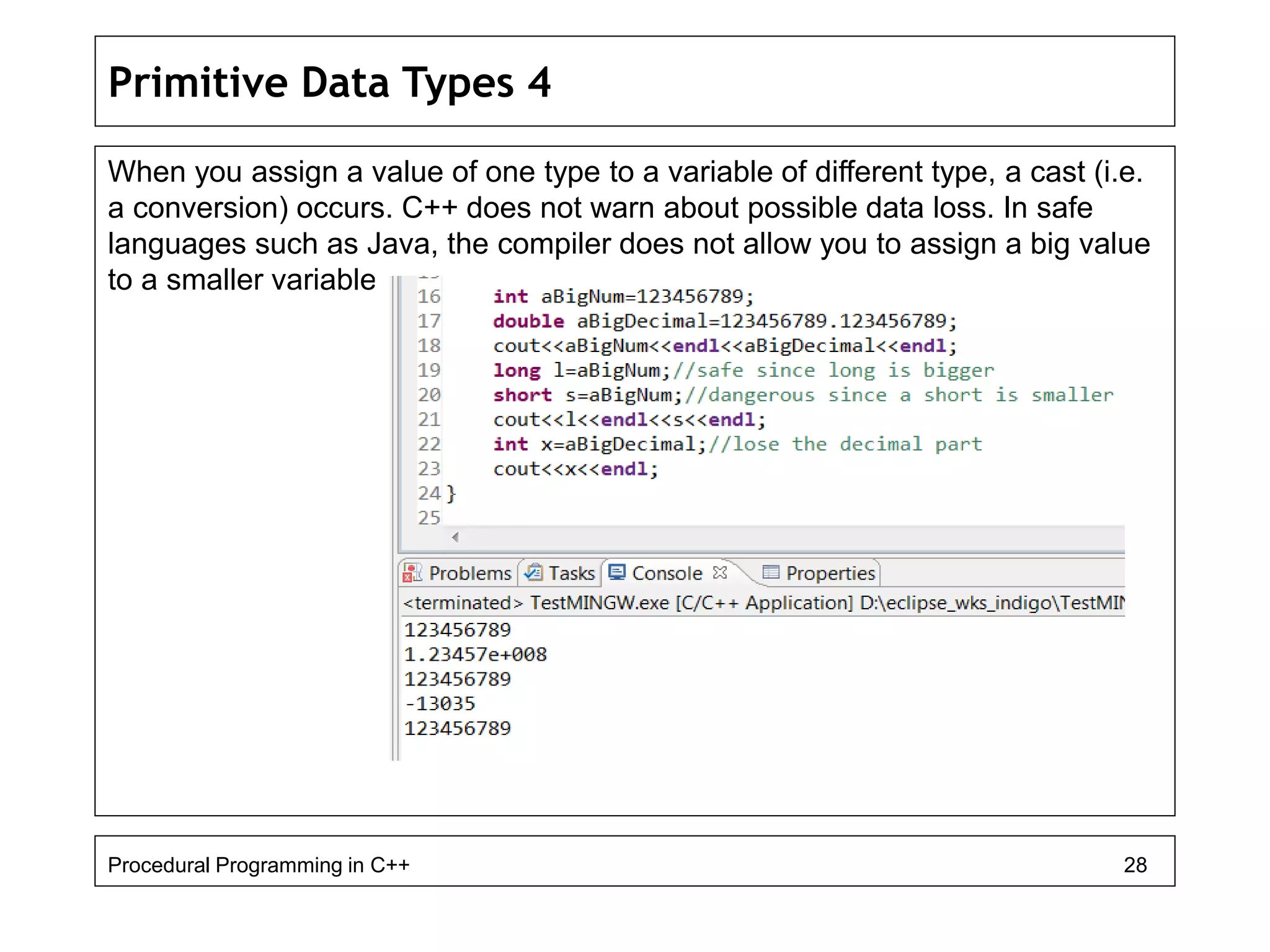This screenshot has height=952, width=1270.
Task: Click the 'cout<<x<<endl;' line
Action: 575,469
